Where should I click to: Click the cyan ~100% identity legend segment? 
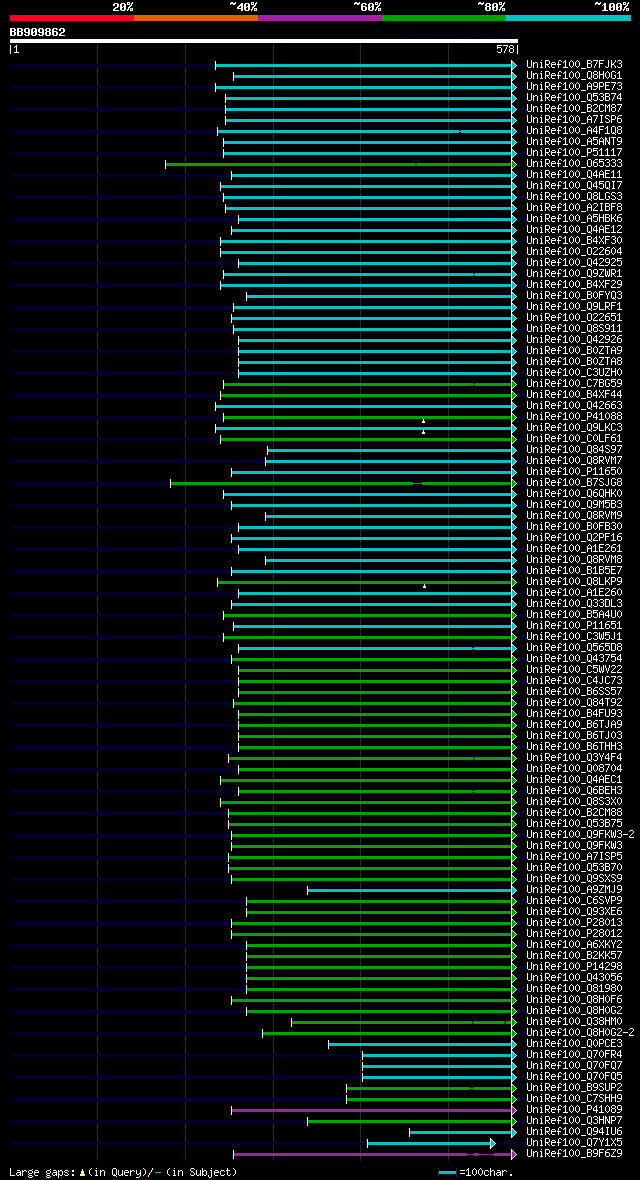(568, 17)
